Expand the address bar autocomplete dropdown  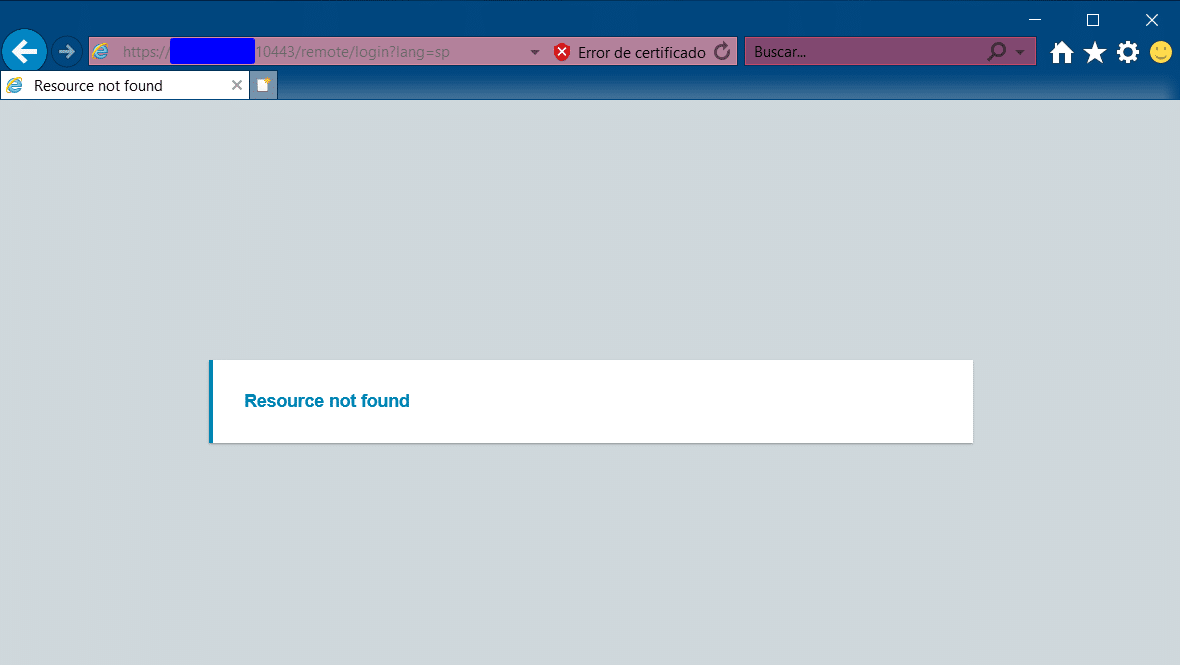point(535,52)
